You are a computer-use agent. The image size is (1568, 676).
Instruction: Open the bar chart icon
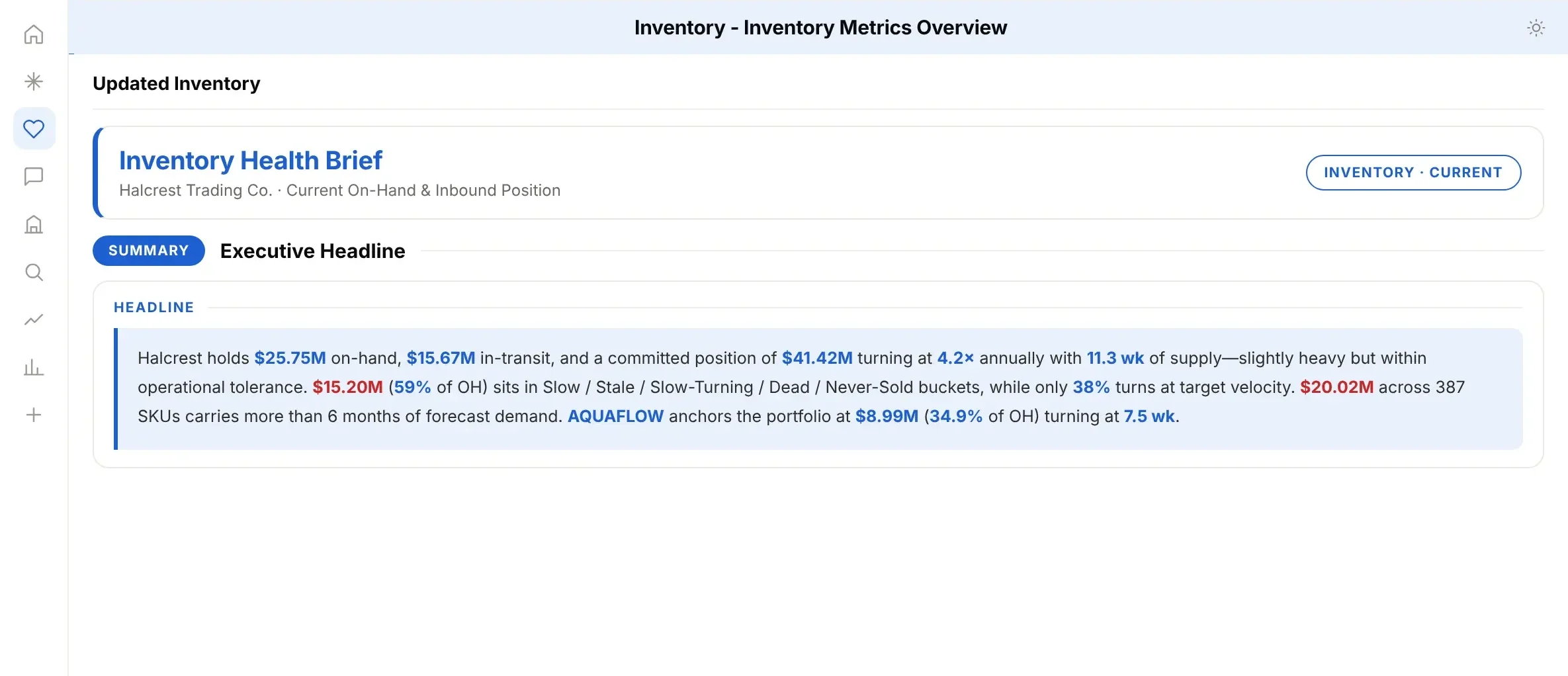(x=34, y=367)
